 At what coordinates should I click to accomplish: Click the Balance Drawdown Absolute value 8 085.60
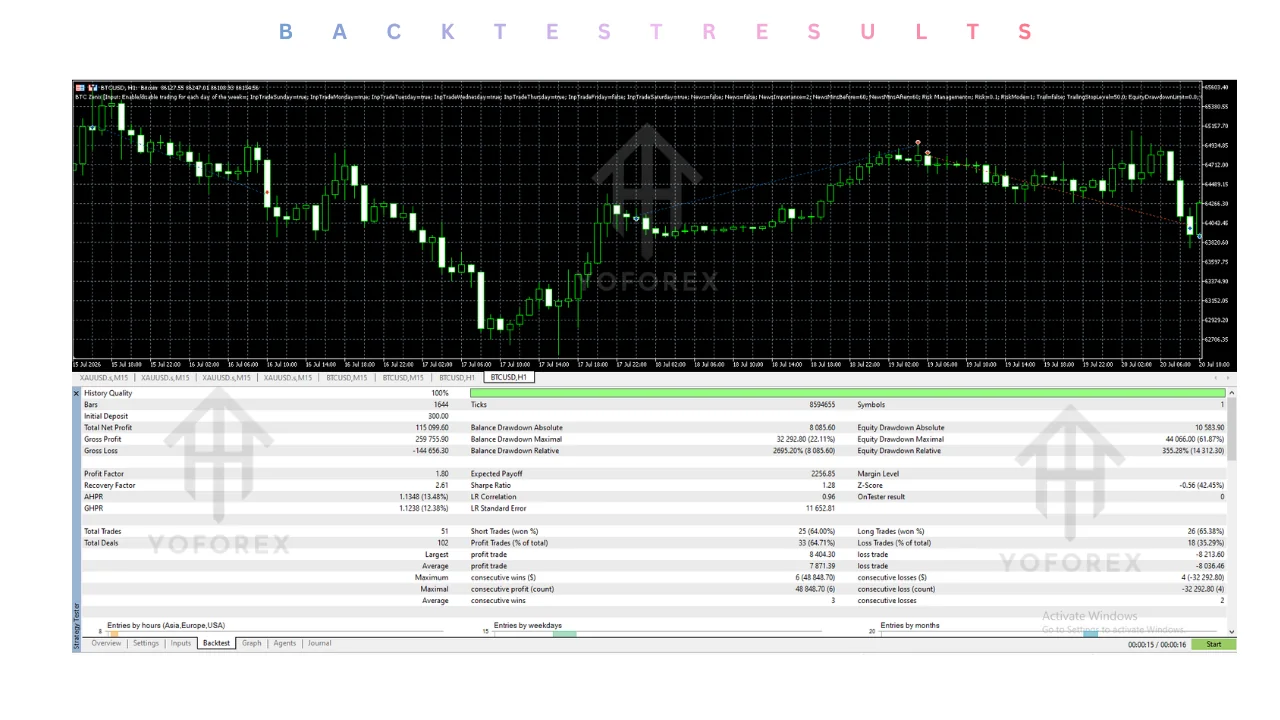[821, 428]
